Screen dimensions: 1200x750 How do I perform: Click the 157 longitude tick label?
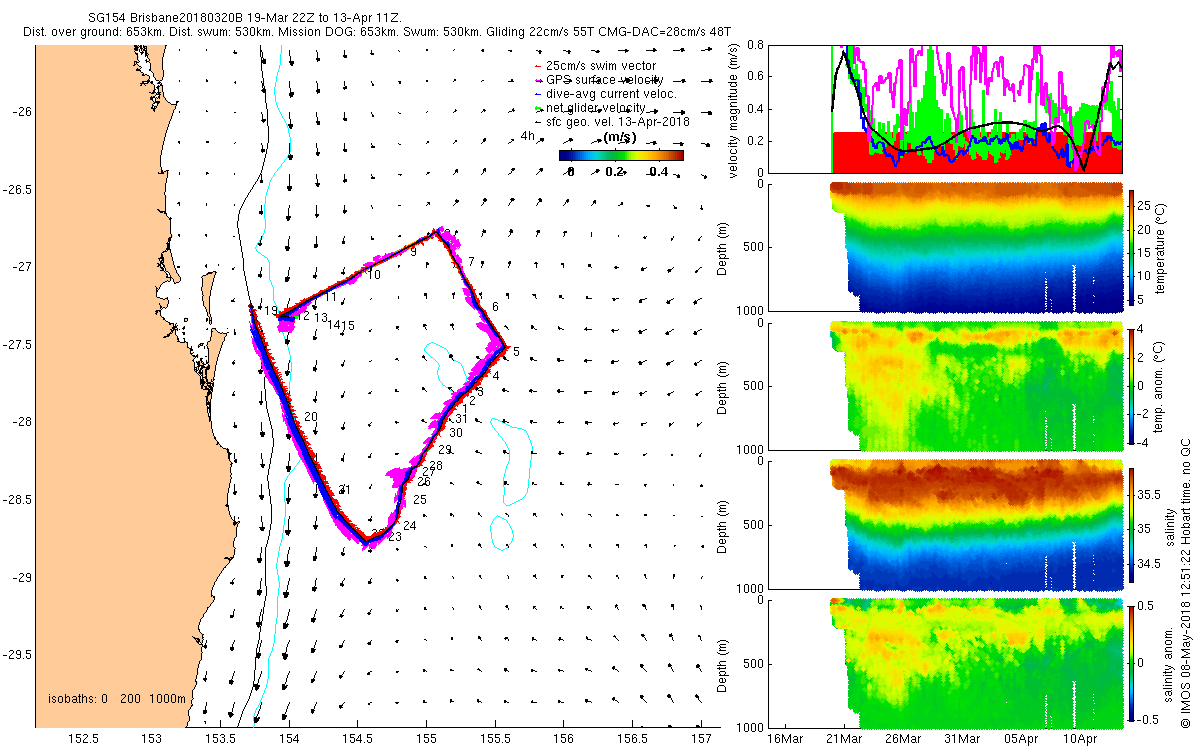coord(702,740)
